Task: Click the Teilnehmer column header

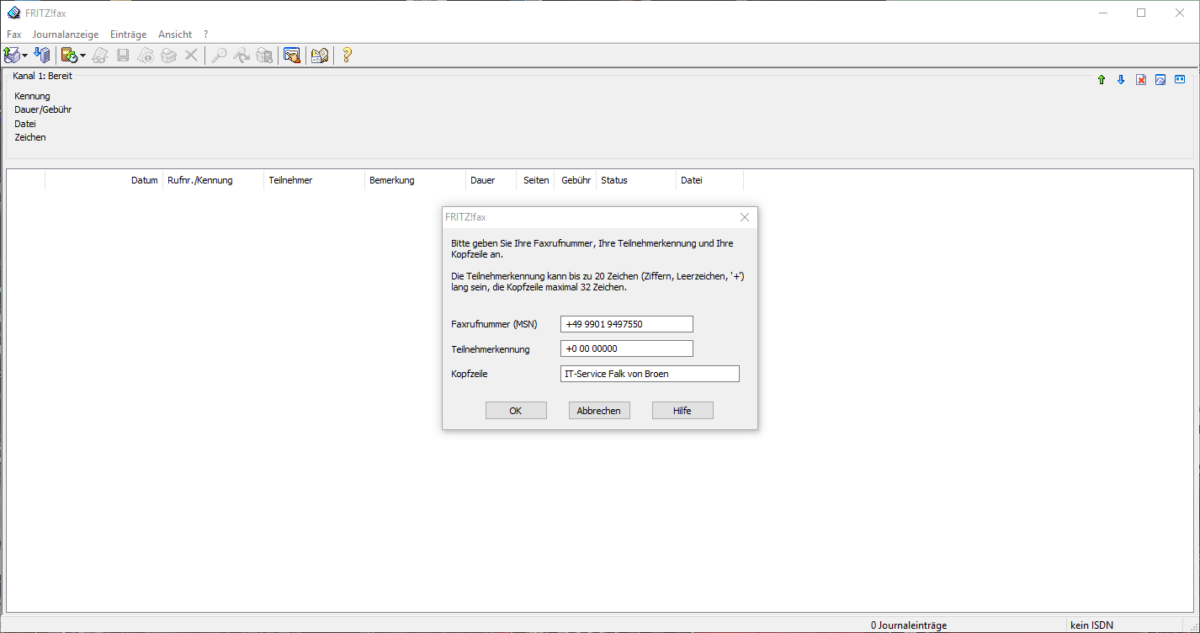Action: tap(314, 180)
